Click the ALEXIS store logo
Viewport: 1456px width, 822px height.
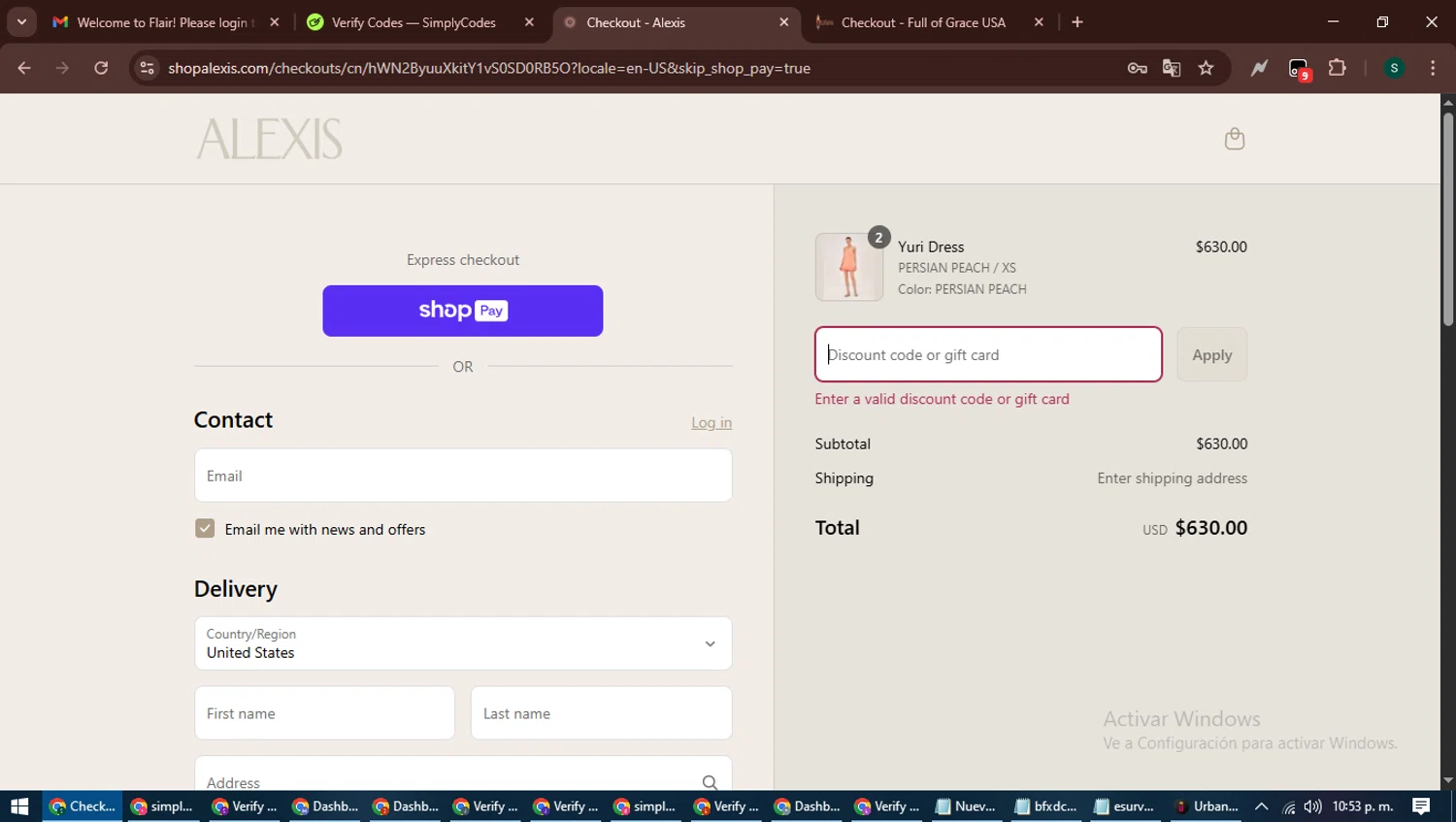coord(269,139)
